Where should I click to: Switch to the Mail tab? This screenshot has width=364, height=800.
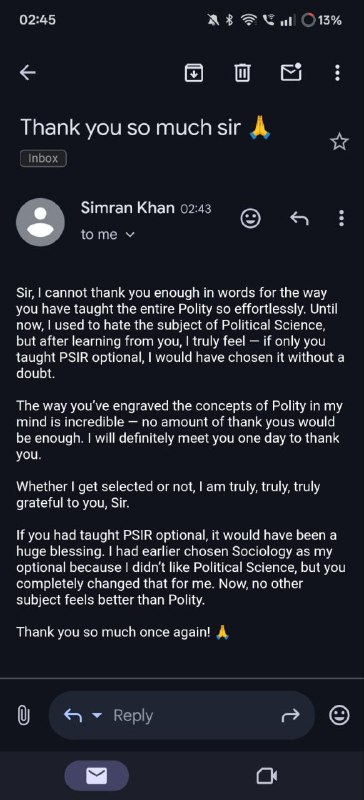96,776
